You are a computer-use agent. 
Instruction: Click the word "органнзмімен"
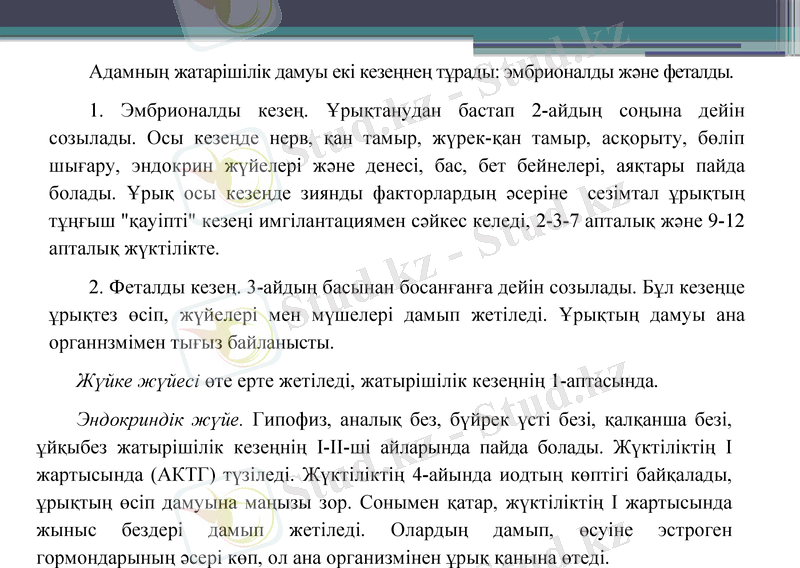tap(106, 342)
